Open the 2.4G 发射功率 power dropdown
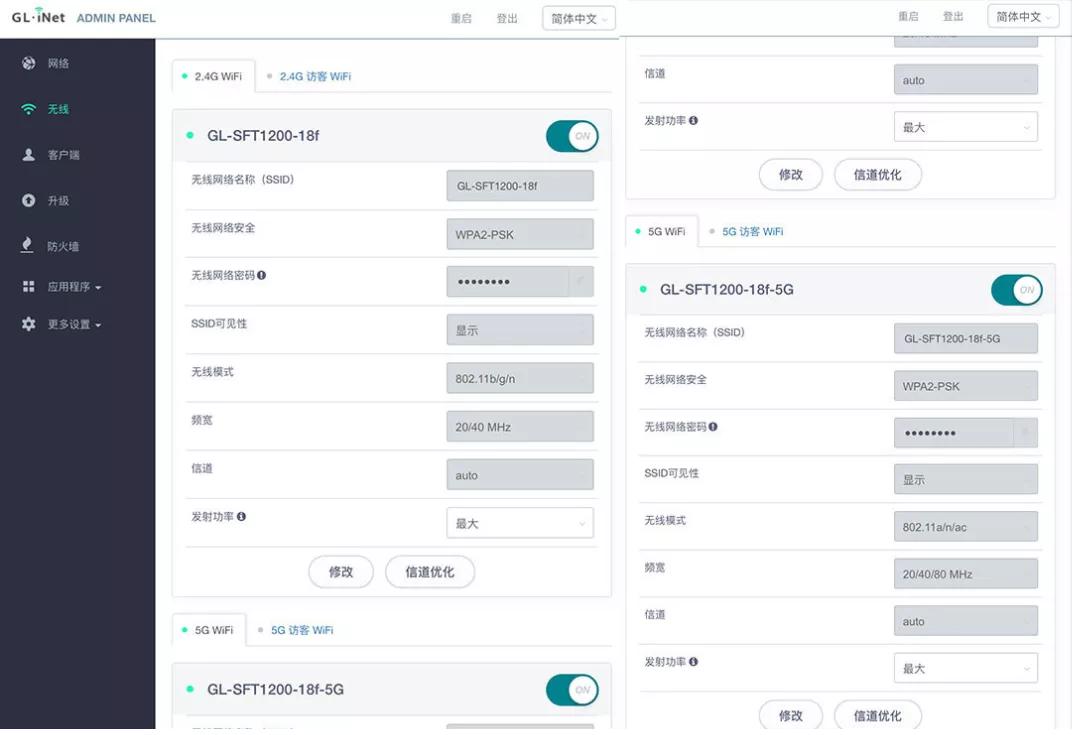The width and height of the screenshot is (1078, 735). coord(520,522)
